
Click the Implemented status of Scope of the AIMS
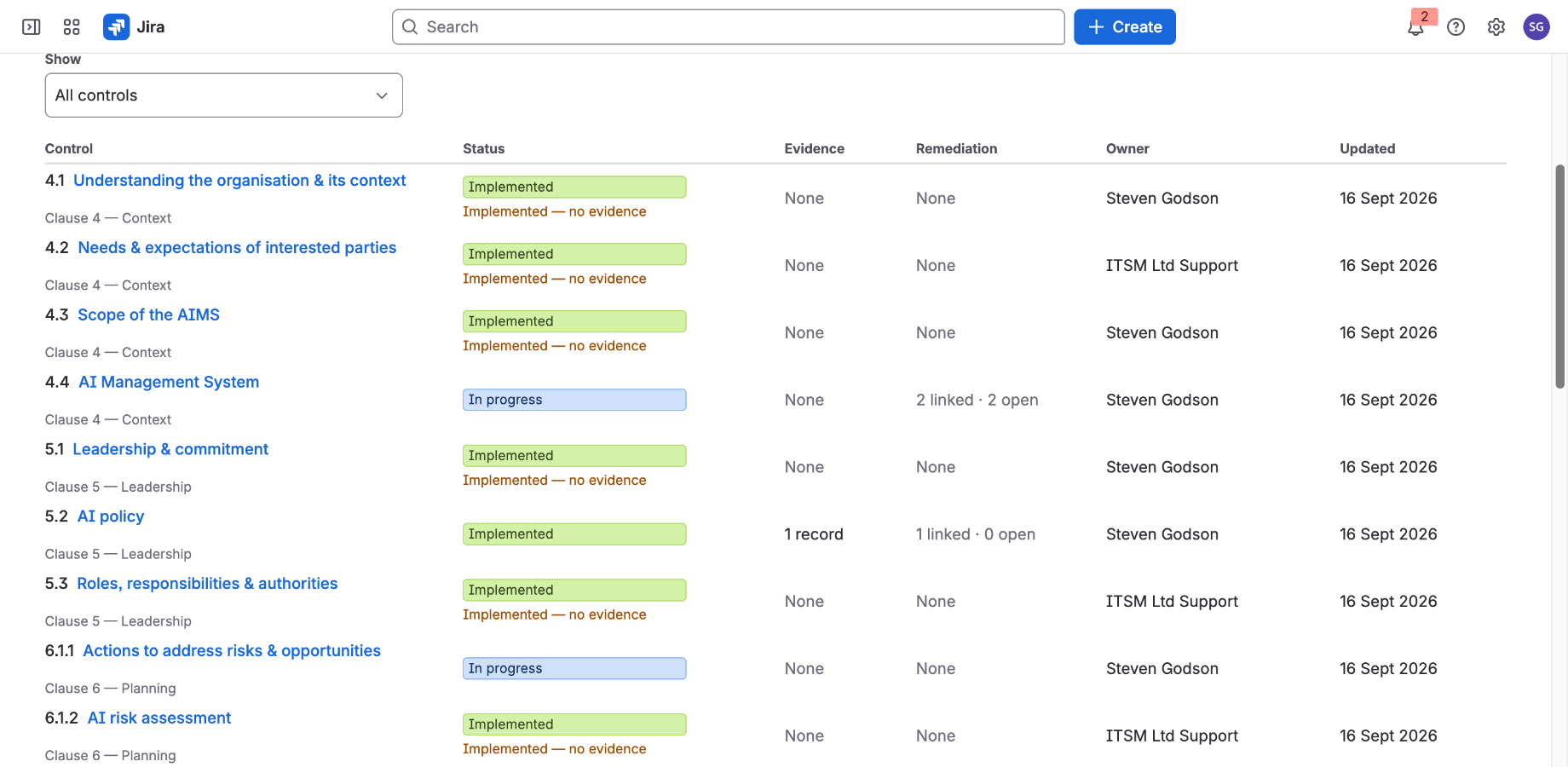point(574,321)
